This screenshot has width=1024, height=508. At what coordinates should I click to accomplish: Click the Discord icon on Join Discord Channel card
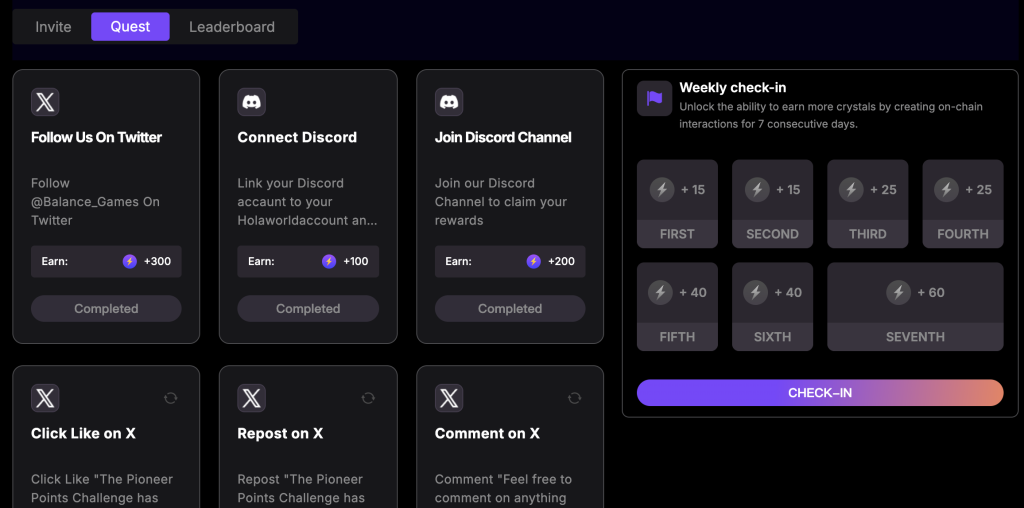(x=449, y=101)
